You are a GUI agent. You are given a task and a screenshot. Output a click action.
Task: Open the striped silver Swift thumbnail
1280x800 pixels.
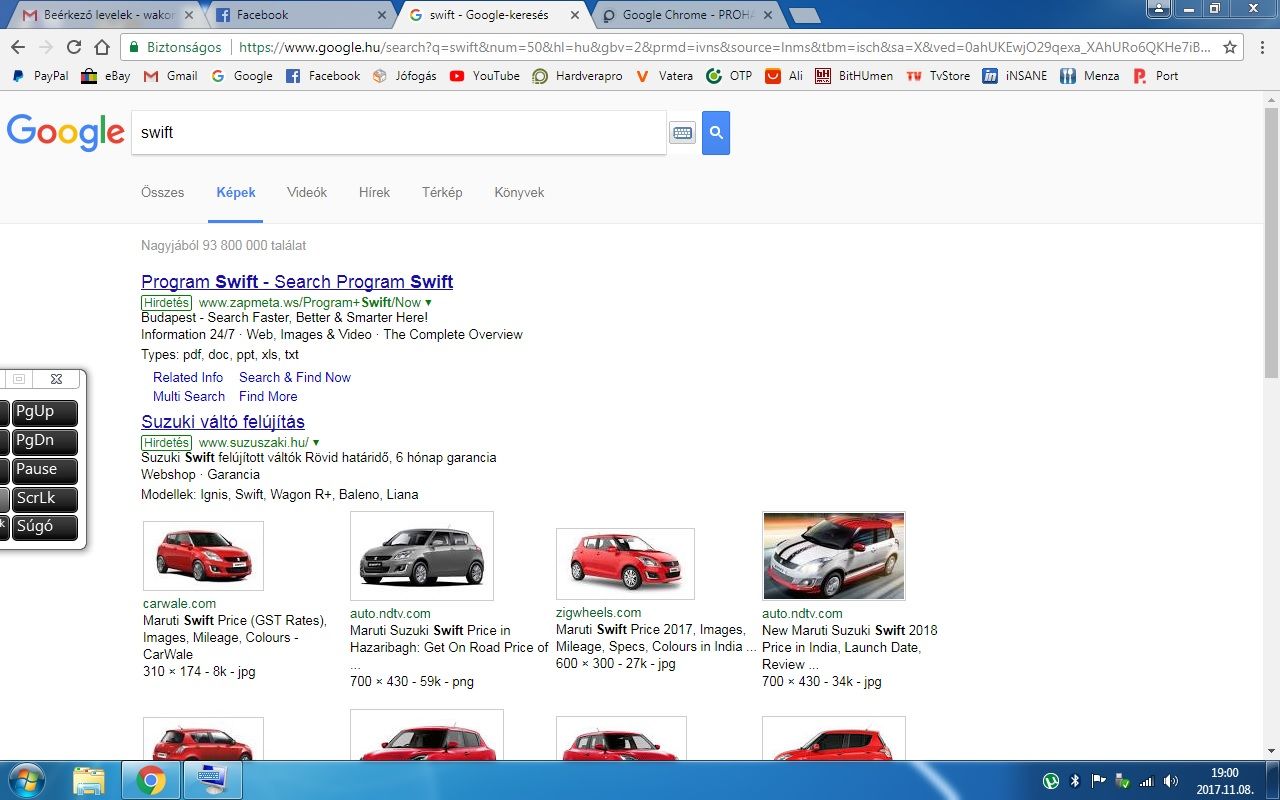[834, 556]
